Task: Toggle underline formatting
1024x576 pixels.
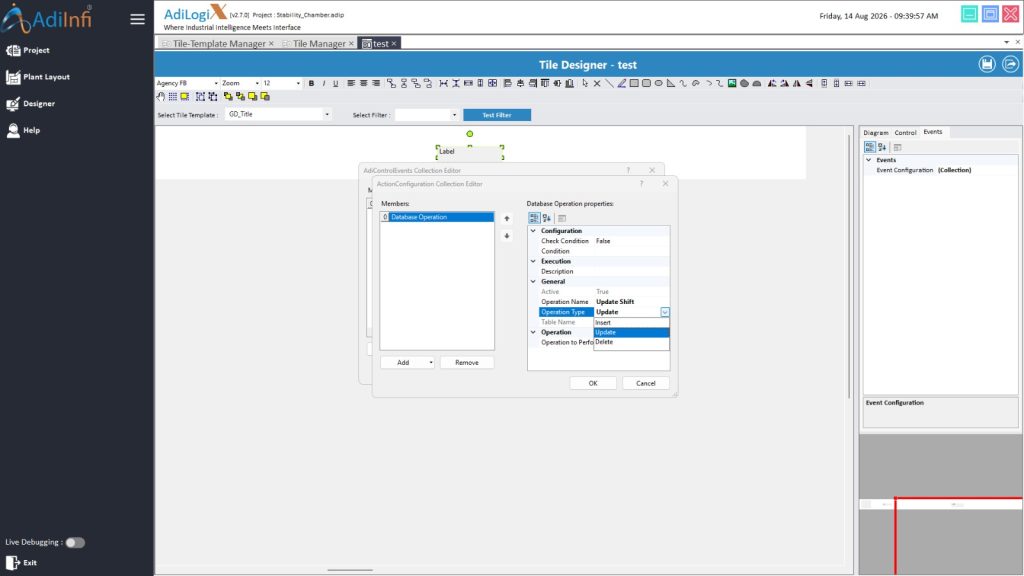Action: pos(336,84)
